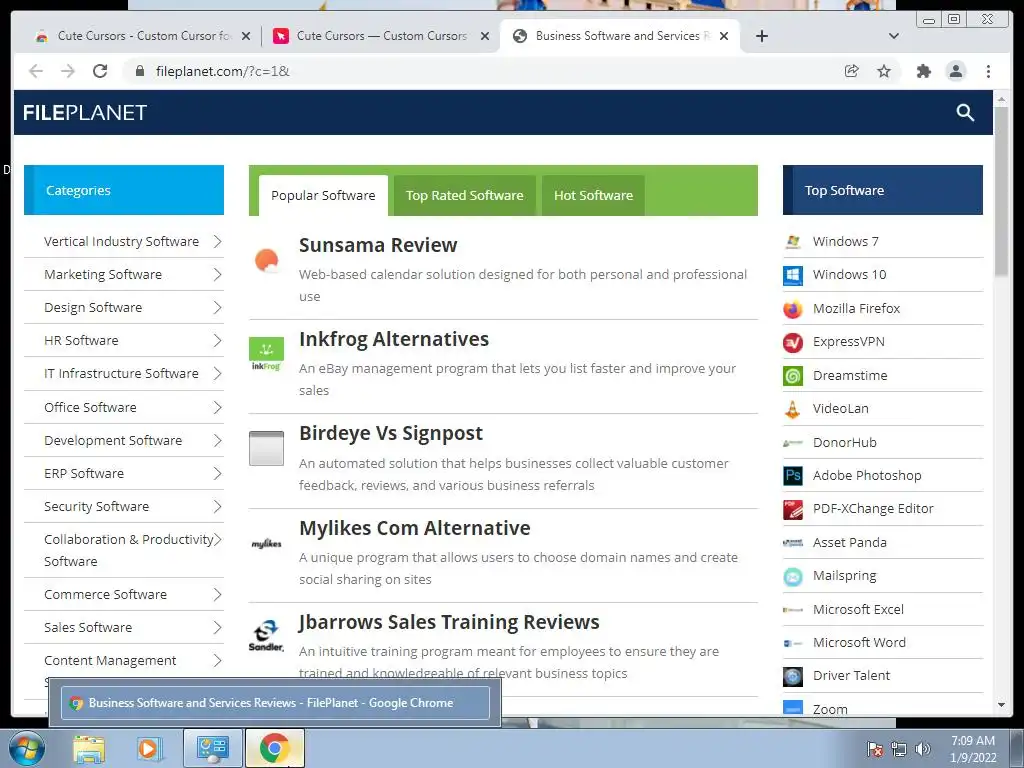Image resolution: width=1024 pixels, height=768 pixels.
Task: Open Inkfrog Alternatives article
Action: point(394,340)
